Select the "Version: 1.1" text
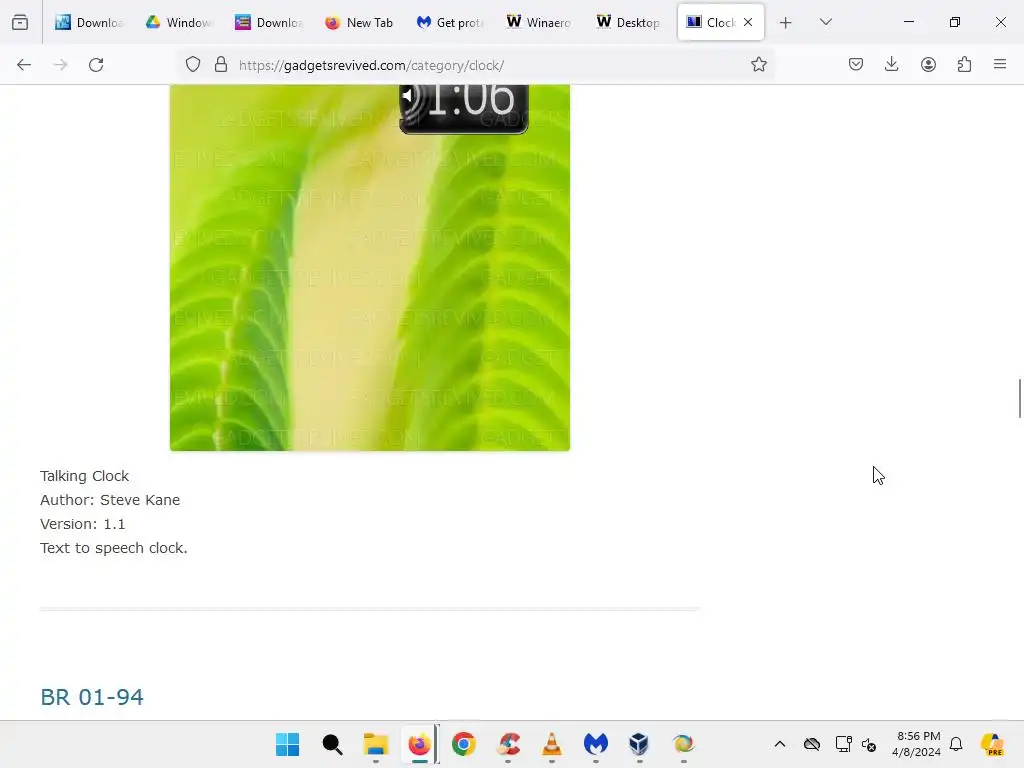Screen dimensions: 1024x768 82,524
